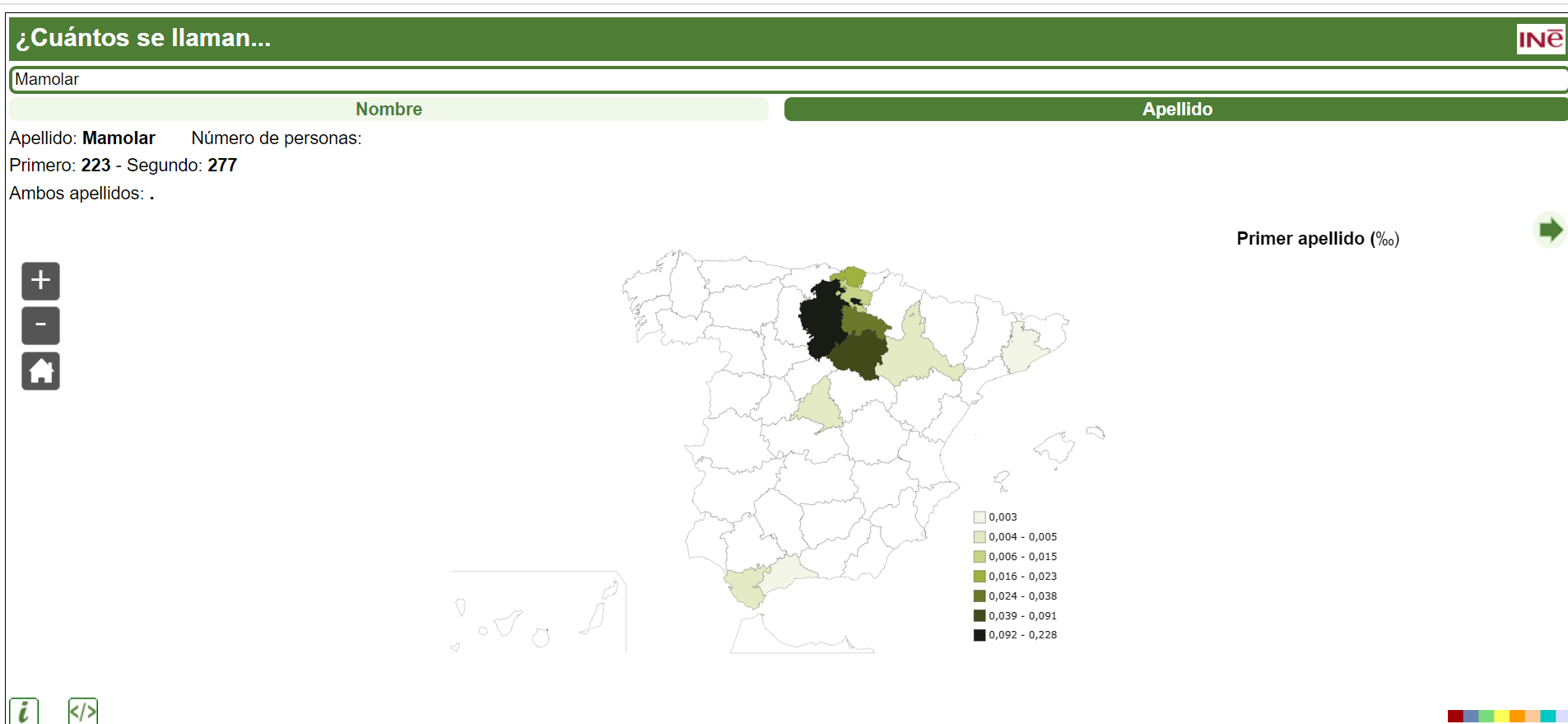Zoom in on the map with plus button
The height and width of the screenshot is (724, 1568).
coord(40,281)
